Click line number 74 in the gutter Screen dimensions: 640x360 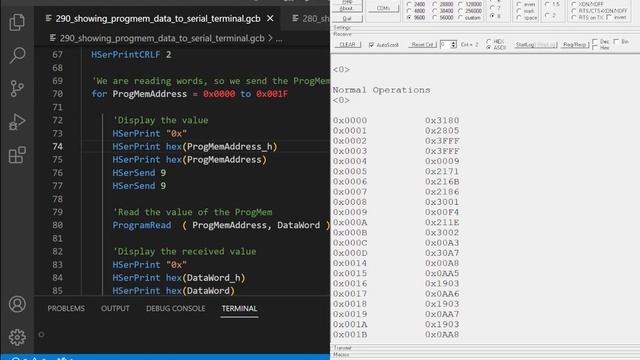58,147
